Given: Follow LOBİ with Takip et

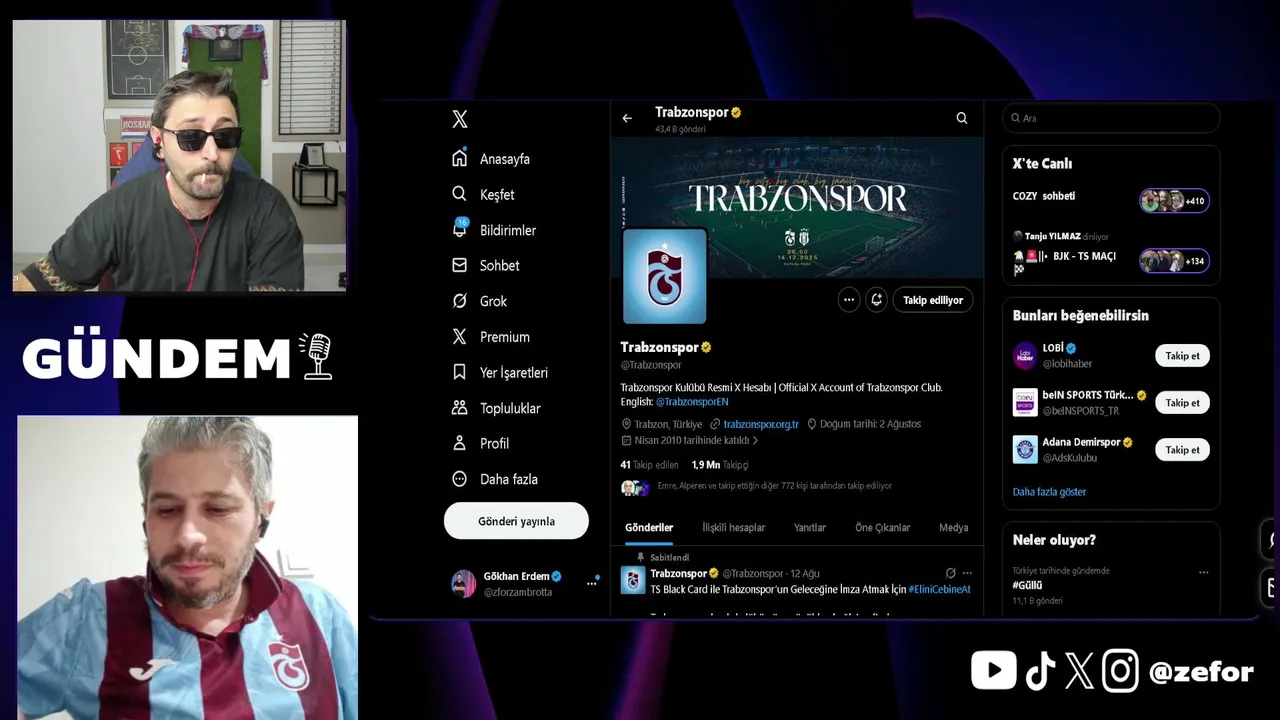Looking at the screenshot, I should 1182,356.
